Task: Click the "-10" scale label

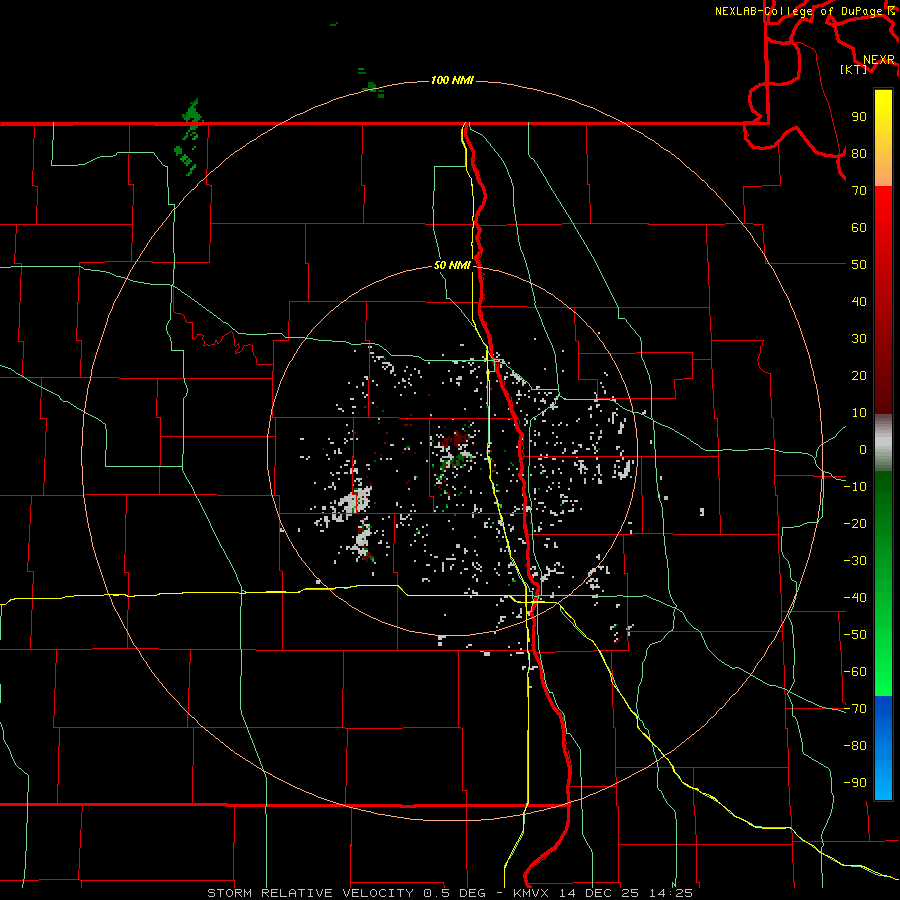Action: tap(855, 487)
